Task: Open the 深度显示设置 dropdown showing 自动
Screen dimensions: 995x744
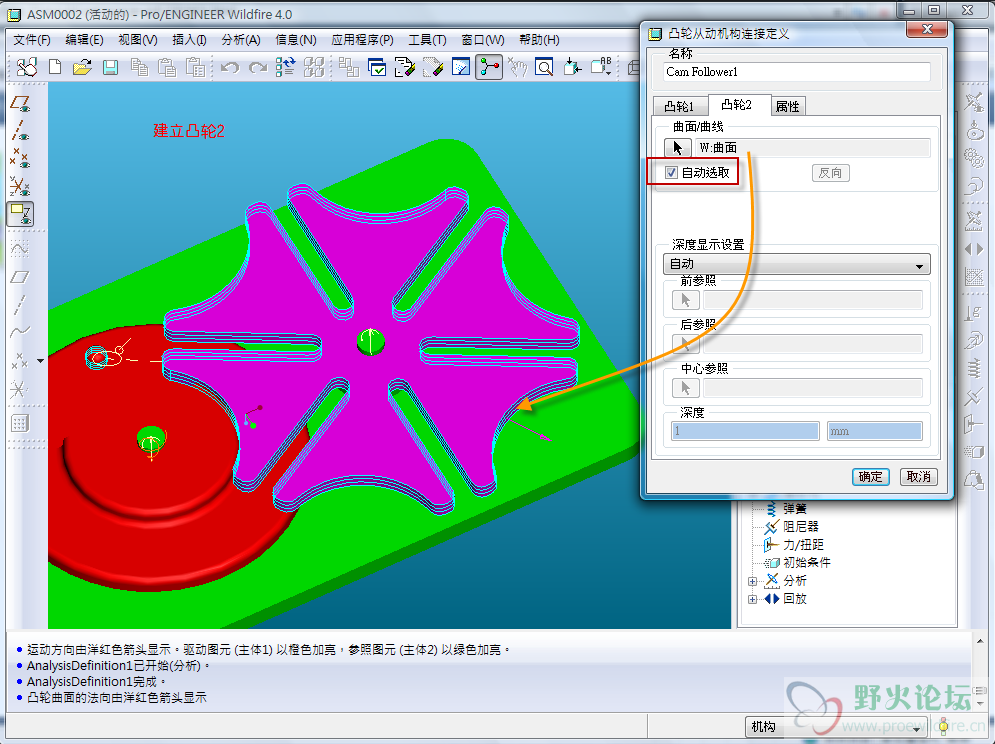Action: point(796,263)
